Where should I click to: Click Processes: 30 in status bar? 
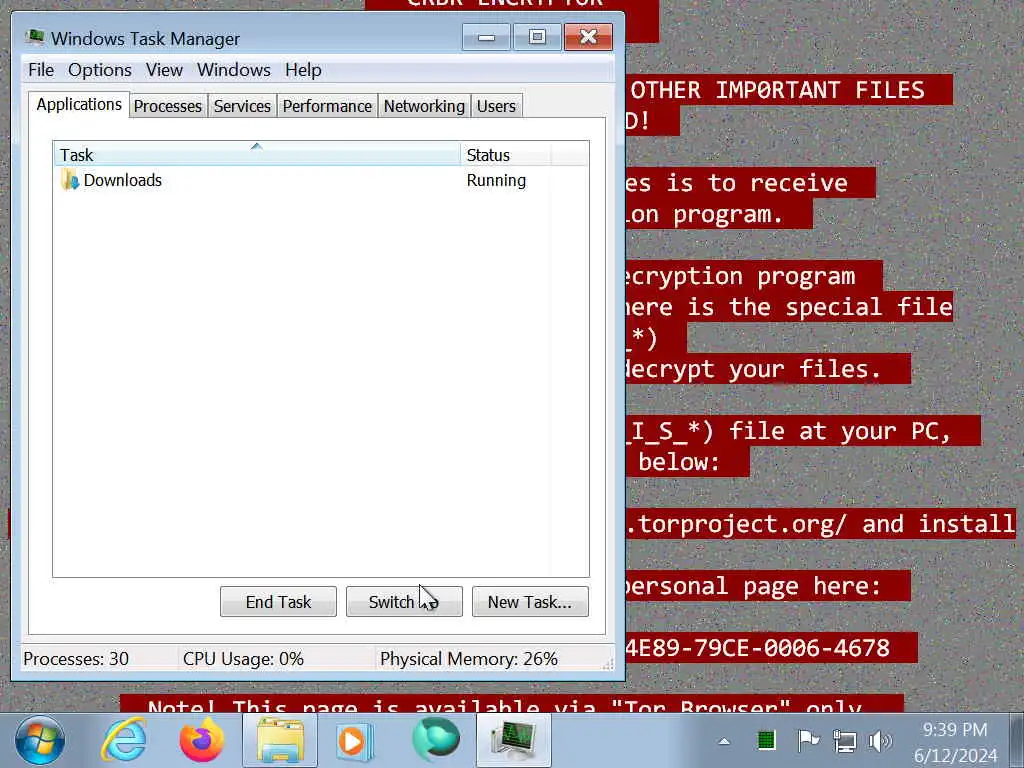click(x=76, y=658)
